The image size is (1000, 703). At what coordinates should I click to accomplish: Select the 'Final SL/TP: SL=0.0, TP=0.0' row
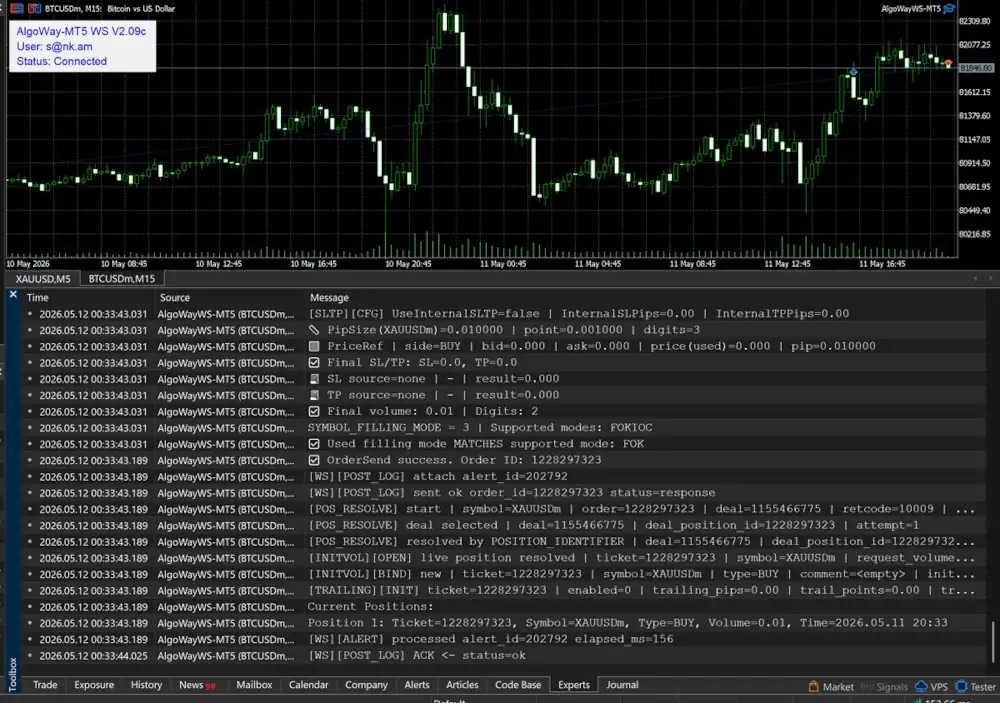[x=504, y=362]
